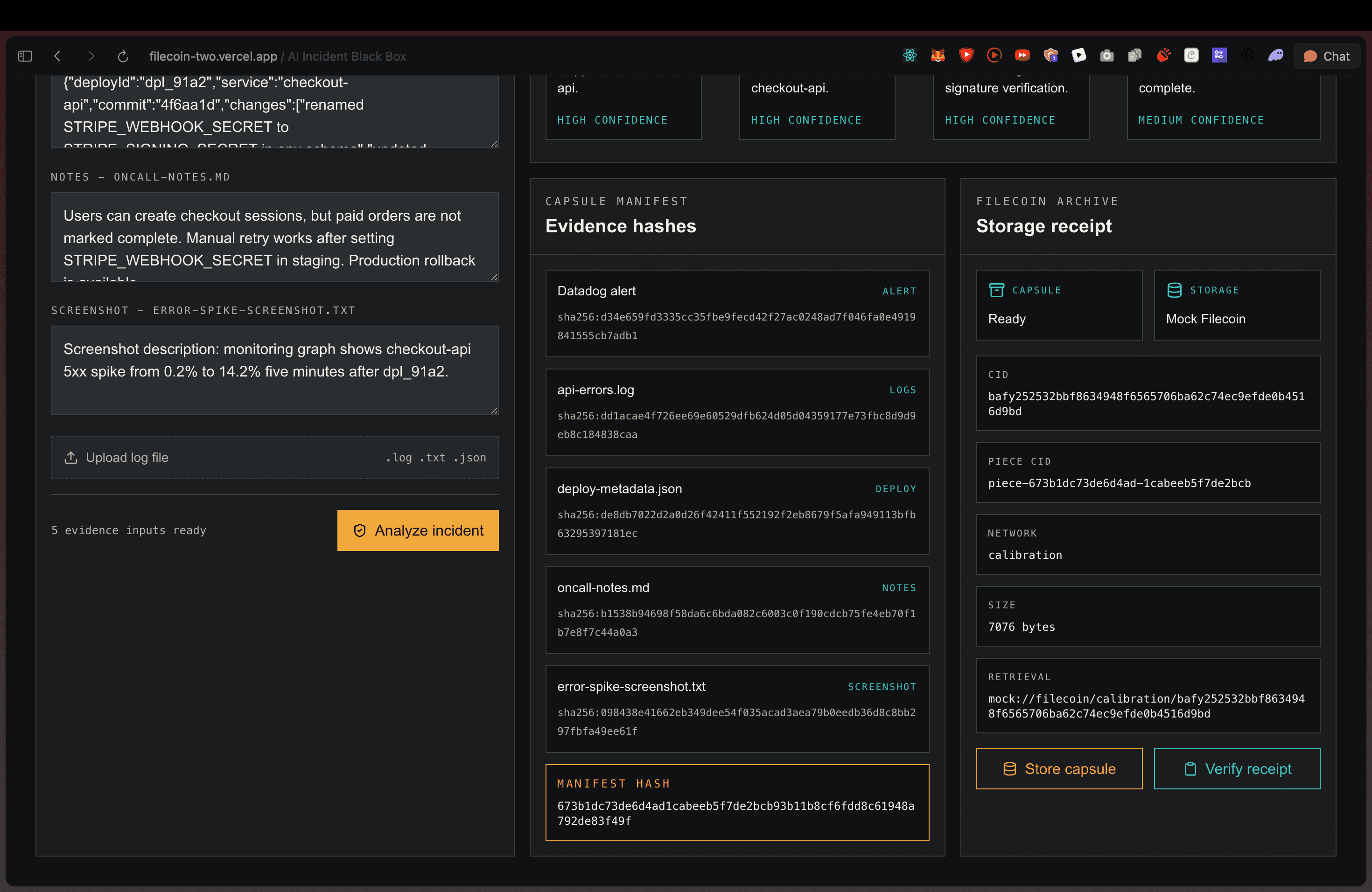Click the size value 7076 bytes
Screen dimensions: 1372x892
tap(1022, 627)
